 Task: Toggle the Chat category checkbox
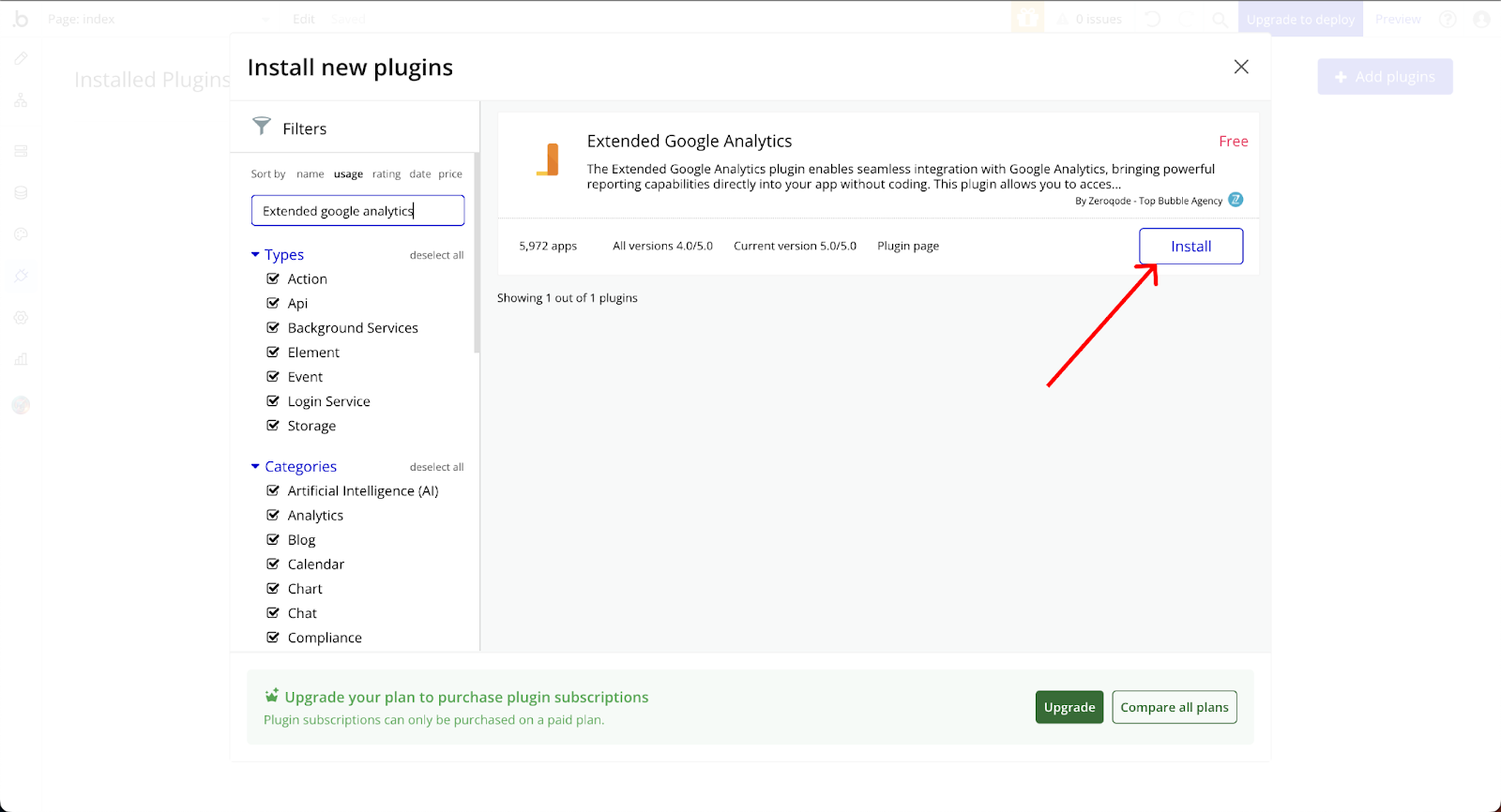click(273, 612)
